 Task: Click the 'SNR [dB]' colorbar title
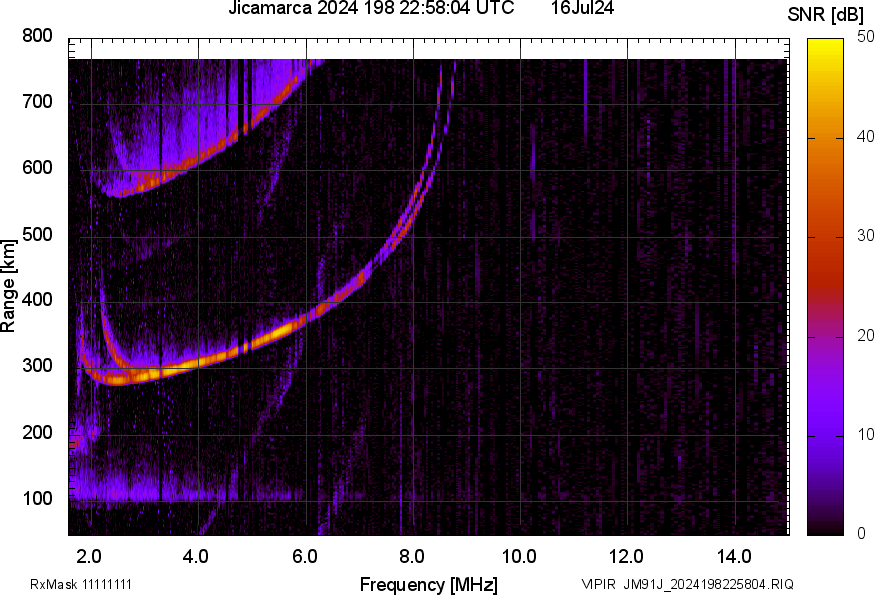(x=825, y=15)
